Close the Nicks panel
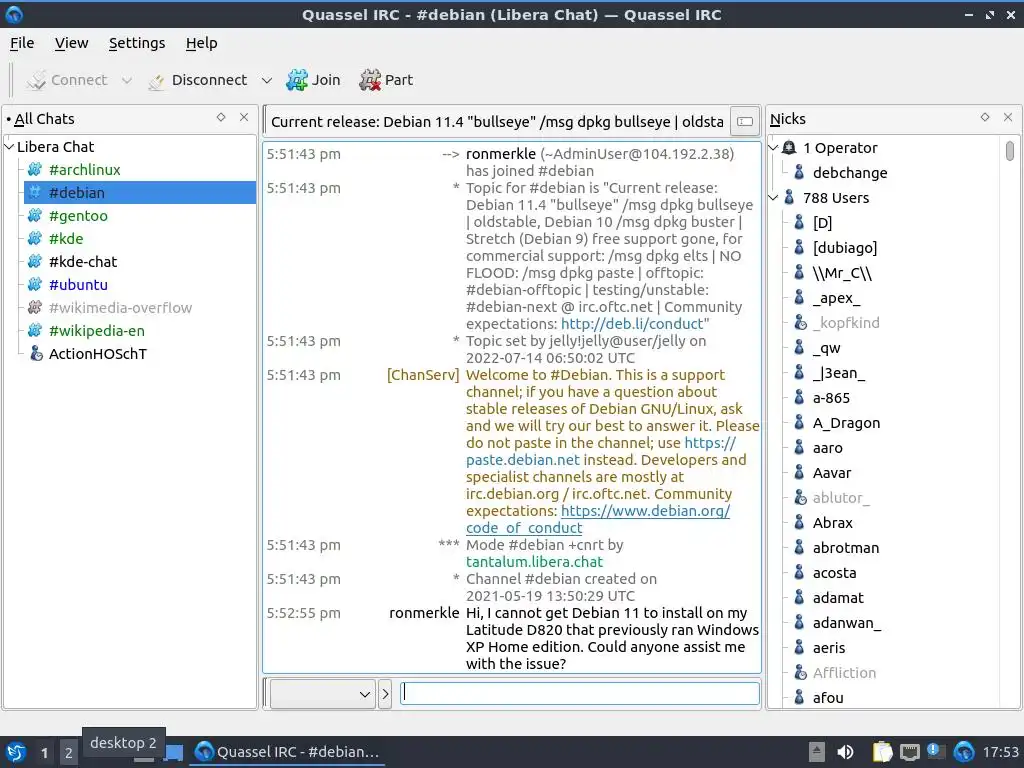This screenshot has height=768, width=1024. (1008, 117)
